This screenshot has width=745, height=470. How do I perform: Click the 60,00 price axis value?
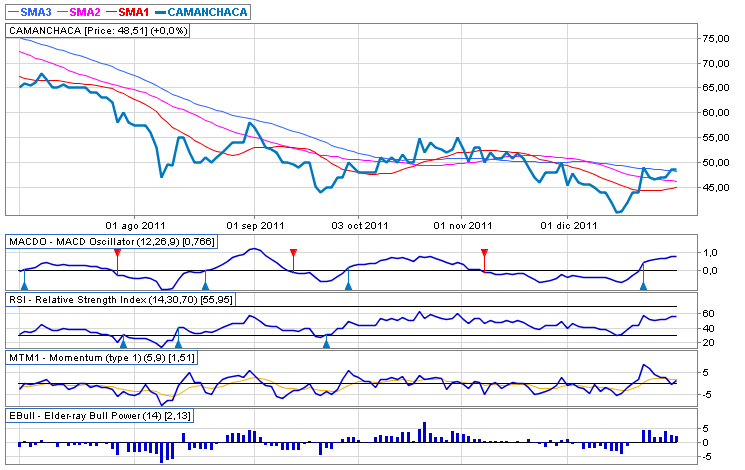[716, 113]
